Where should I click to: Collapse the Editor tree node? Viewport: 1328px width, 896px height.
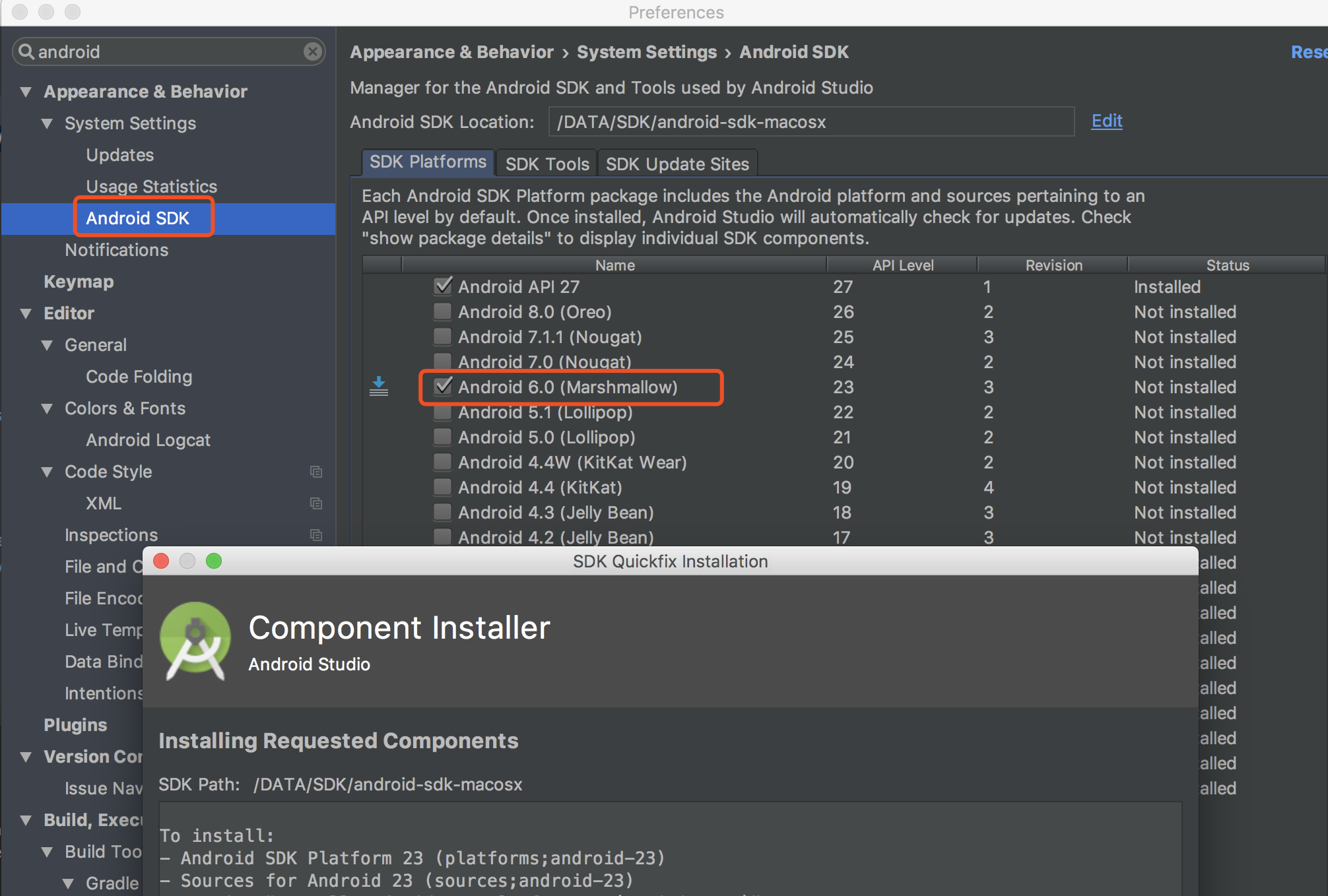(26, 313)
